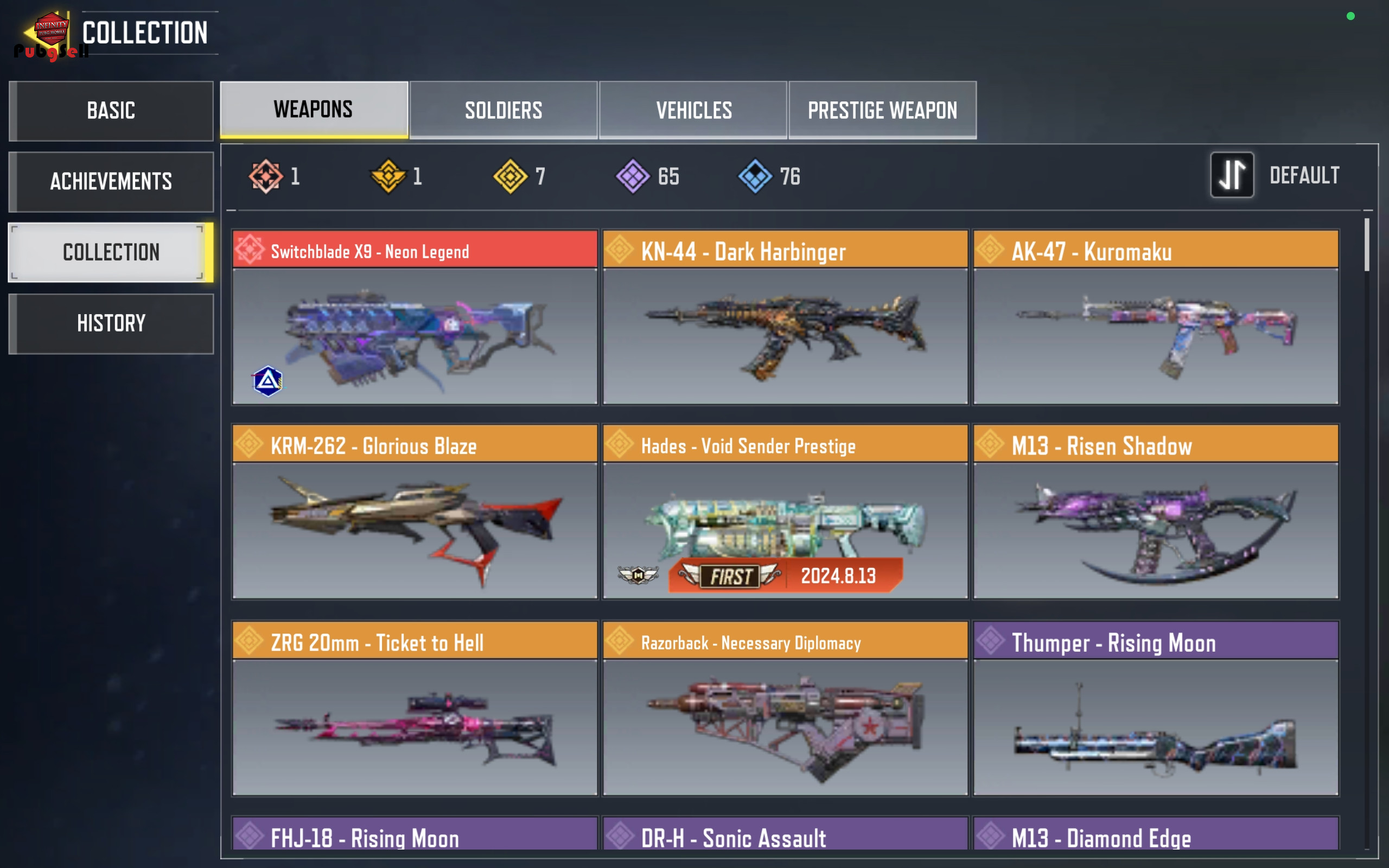This screenshot has height=868, width=1389.
Task: Go to the BASIC section
Action: pos(111,111)
